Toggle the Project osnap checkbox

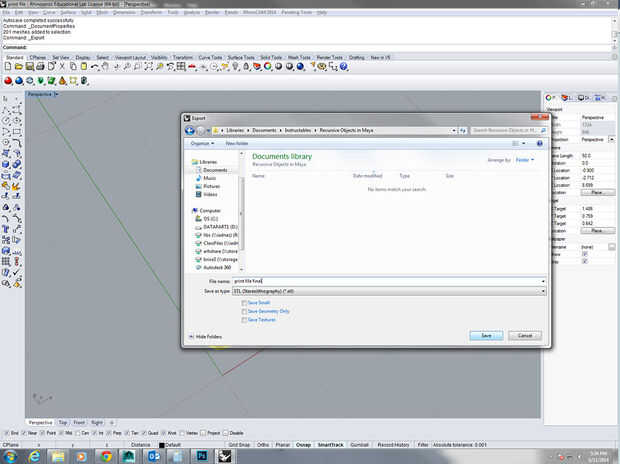click(x=203, y=433)
